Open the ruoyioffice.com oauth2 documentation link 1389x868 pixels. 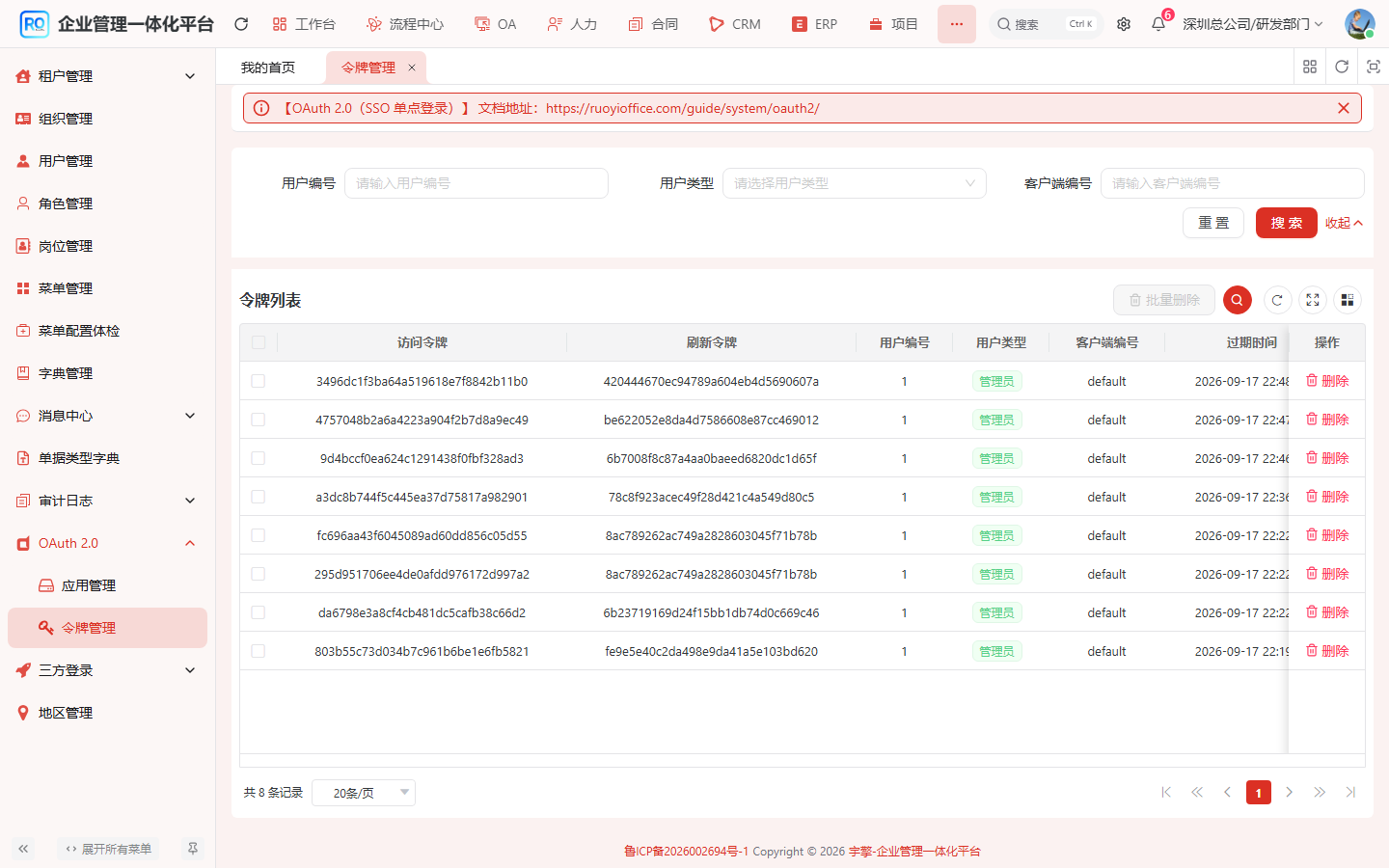[x=683, y=108]
